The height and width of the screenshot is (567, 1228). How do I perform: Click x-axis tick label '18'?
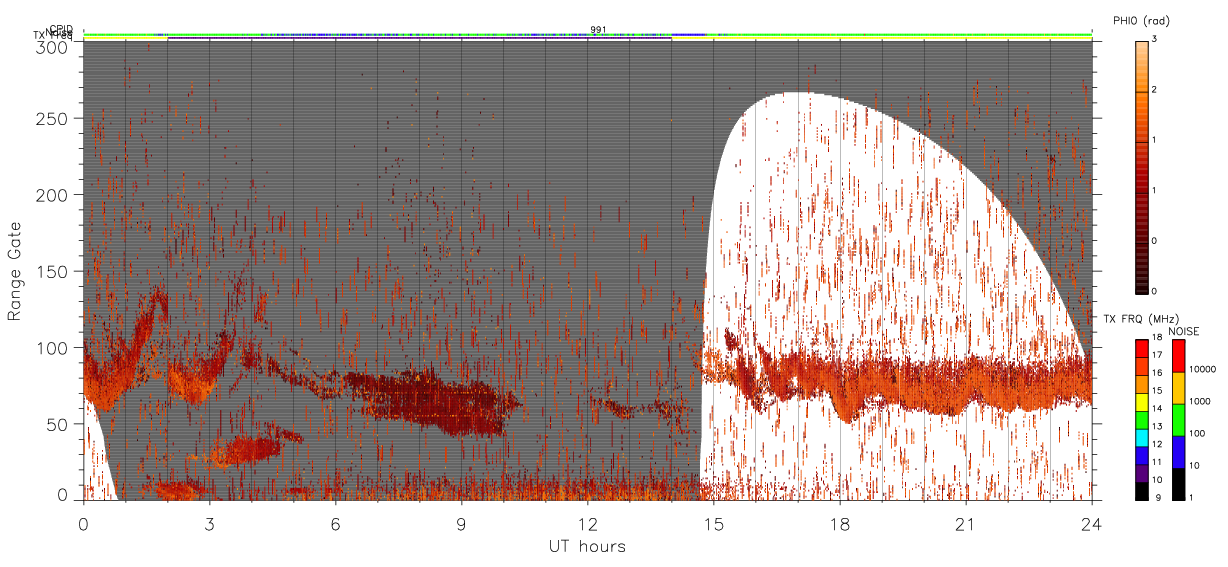839,523
